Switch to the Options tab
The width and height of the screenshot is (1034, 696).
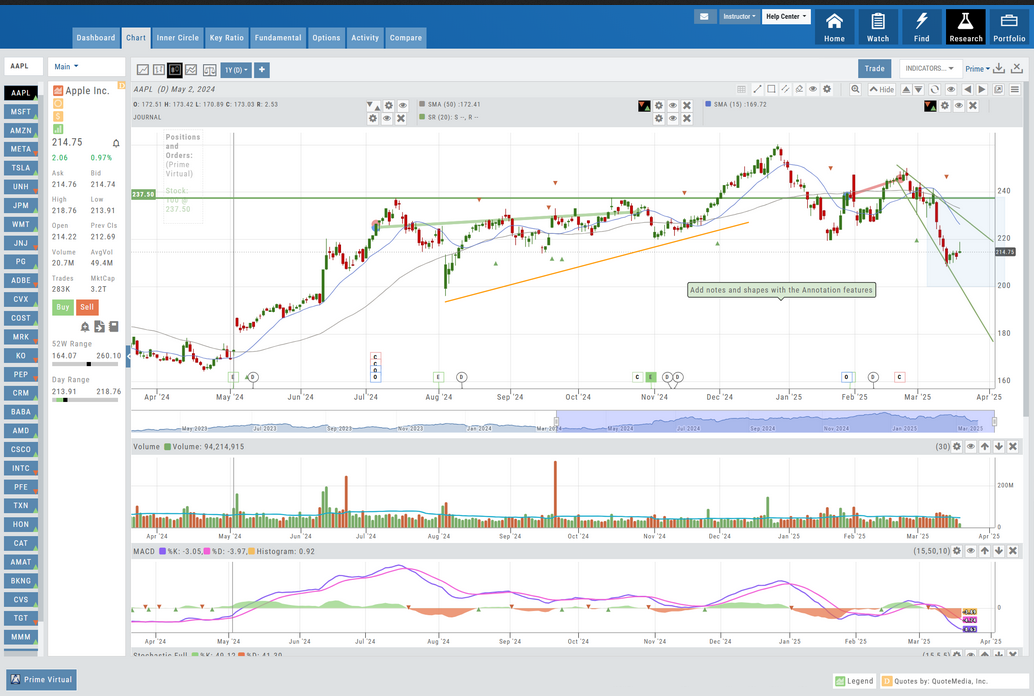point(326,38)
